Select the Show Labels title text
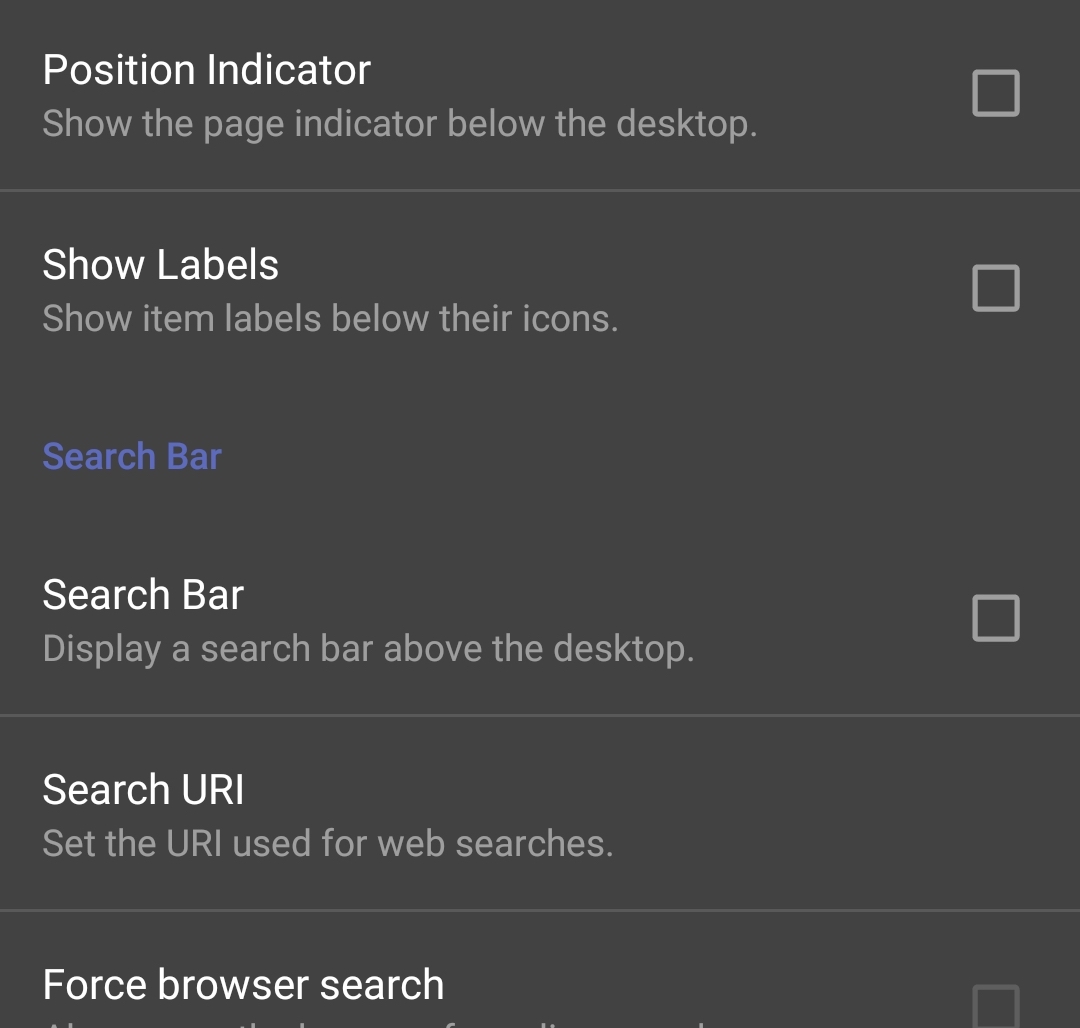Screen dimensions: 1080x1028 click(x=160, y=263)
